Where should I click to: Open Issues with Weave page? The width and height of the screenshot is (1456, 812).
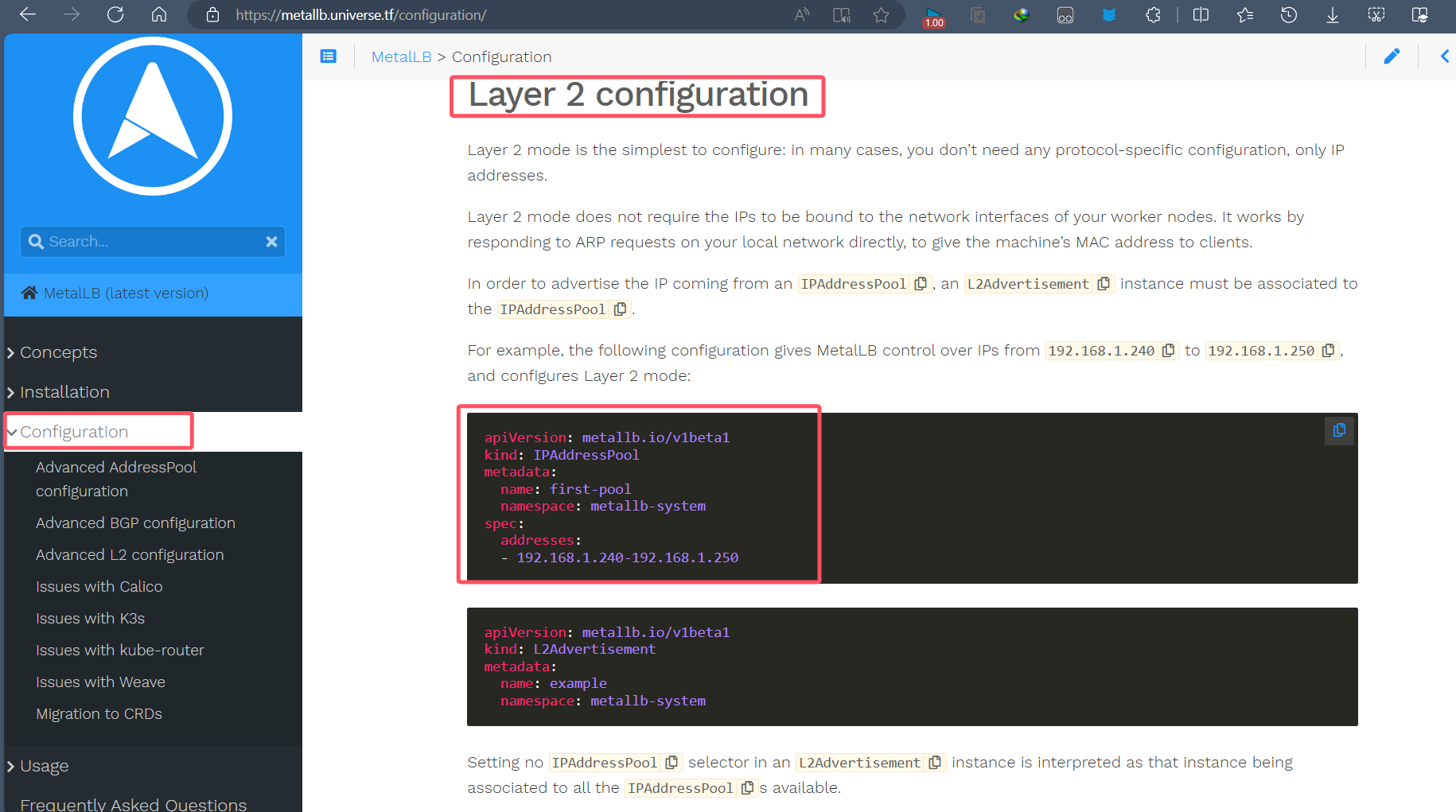pos(100,682)
